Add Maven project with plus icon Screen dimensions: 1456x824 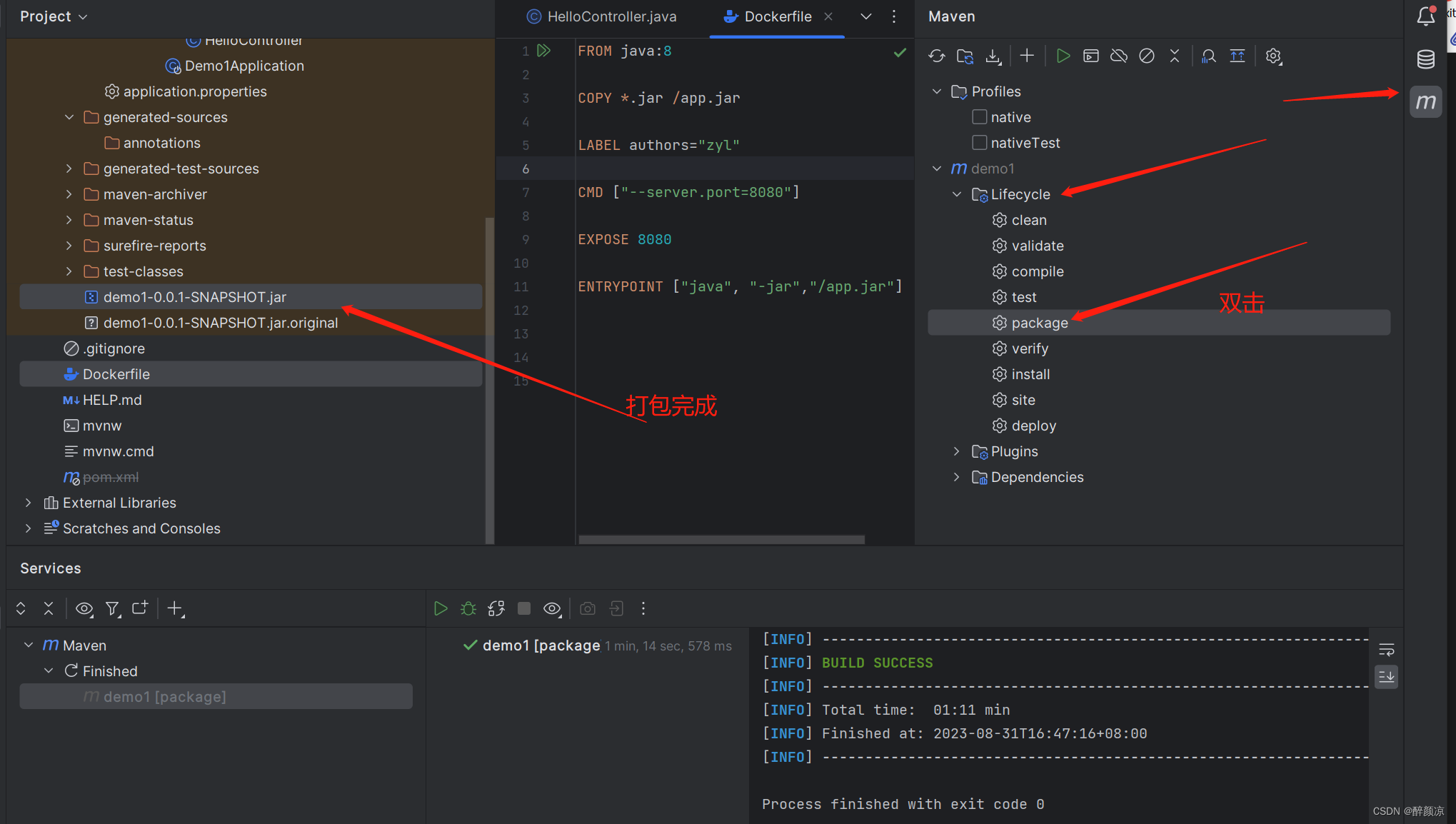click(x=1027, y=56)
